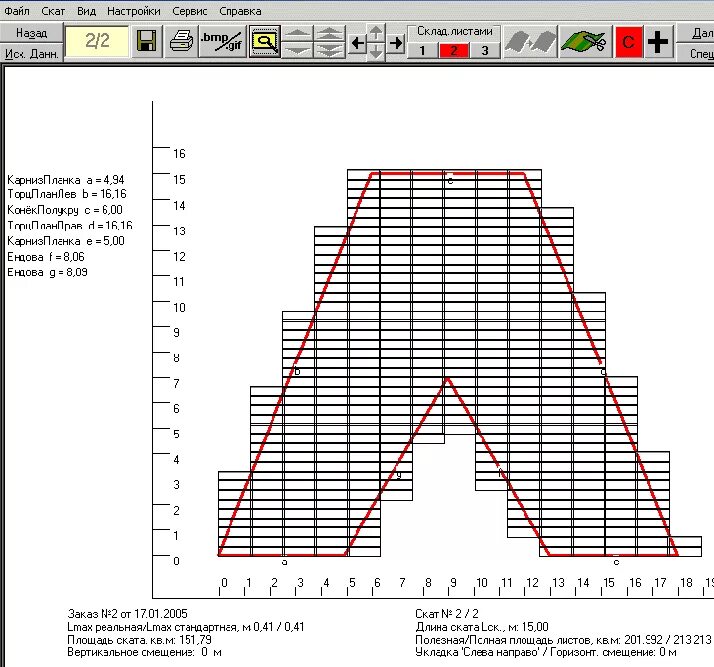Click 'КарнизПланка a = 4,94' text
The width and height of the screenshot is (714, 667).
(x=66, y=180)
